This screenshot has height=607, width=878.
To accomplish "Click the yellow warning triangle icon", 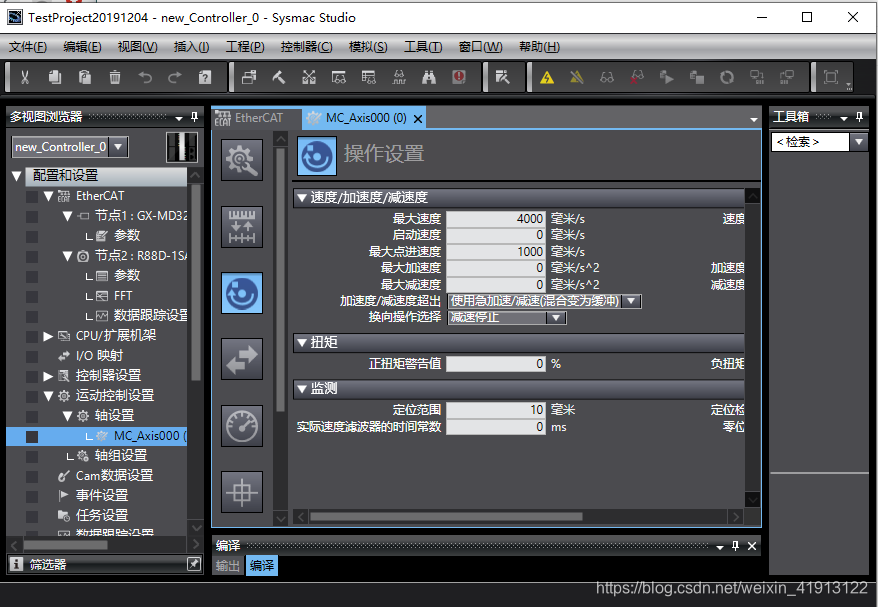I will point(547,77).
